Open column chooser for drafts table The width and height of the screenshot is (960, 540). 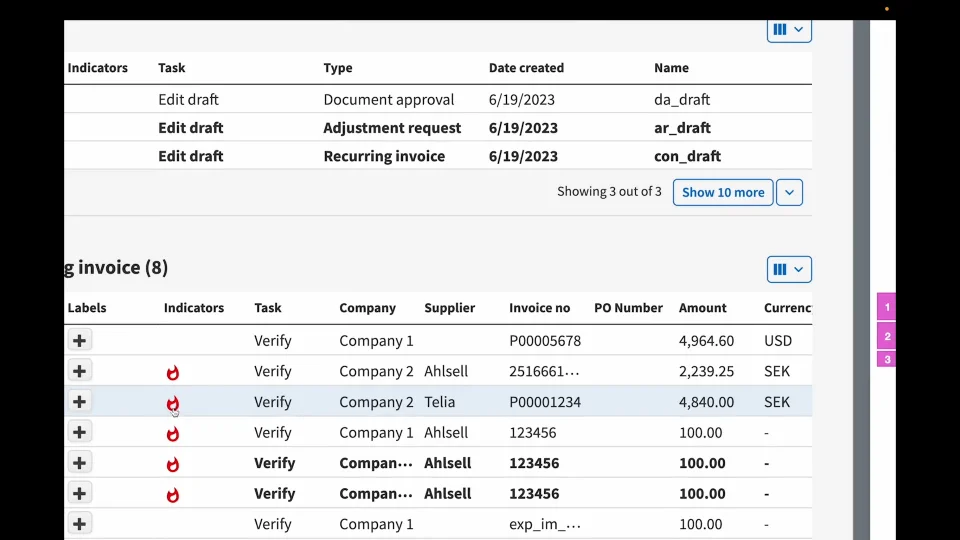click(788, 30)
